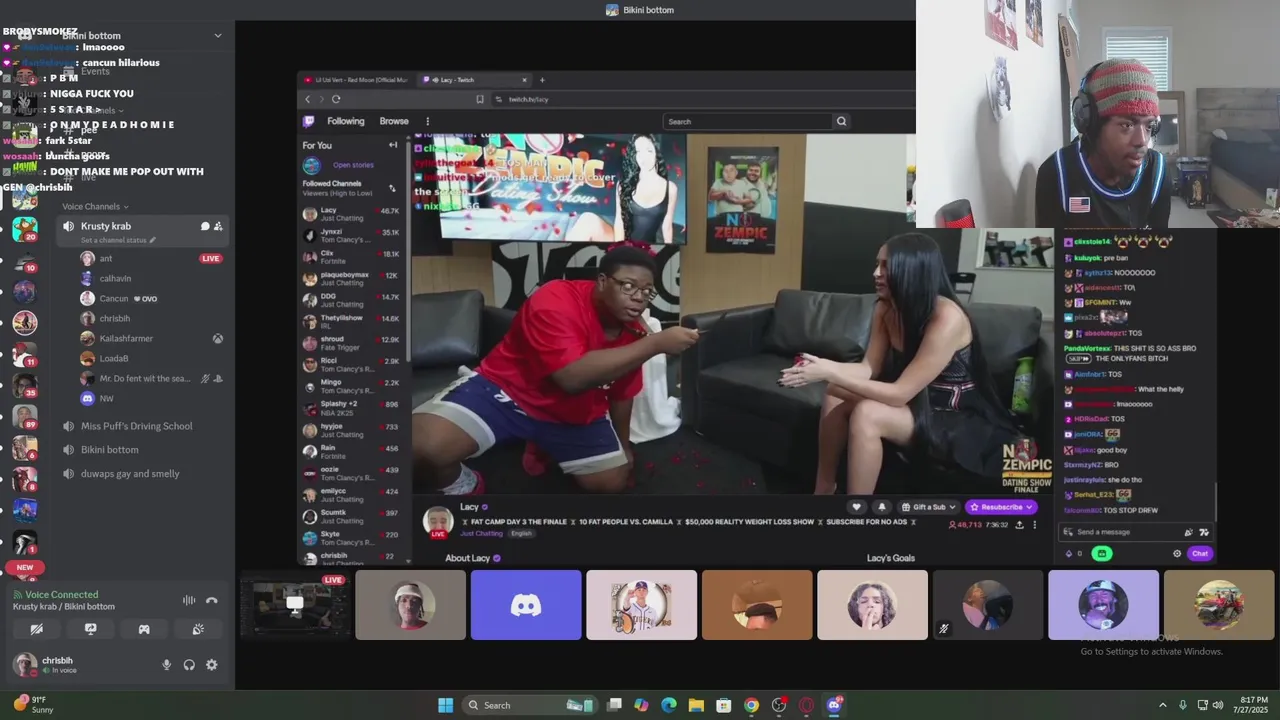1280x720 pixels.
Task: Open Just Chatting category link
Action: click(482, 533)
